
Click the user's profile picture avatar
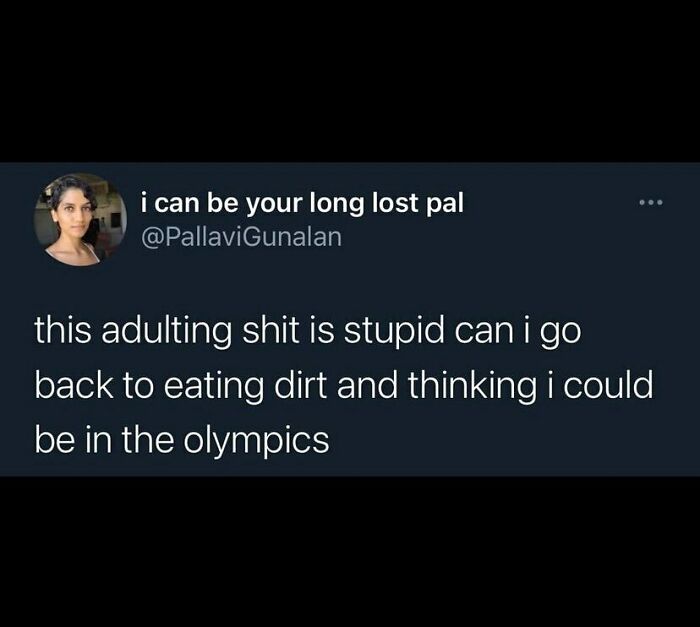click(80, 219)
